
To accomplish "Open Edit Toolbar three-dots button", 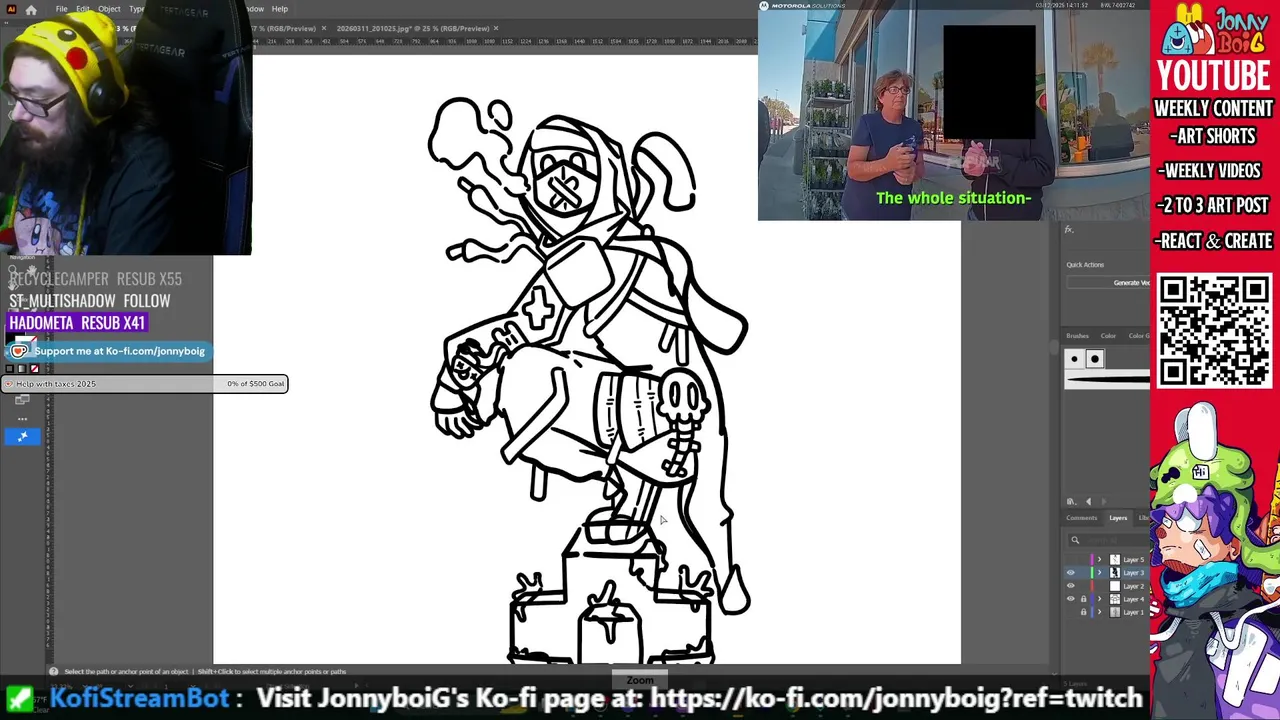I will coord(22,419).
